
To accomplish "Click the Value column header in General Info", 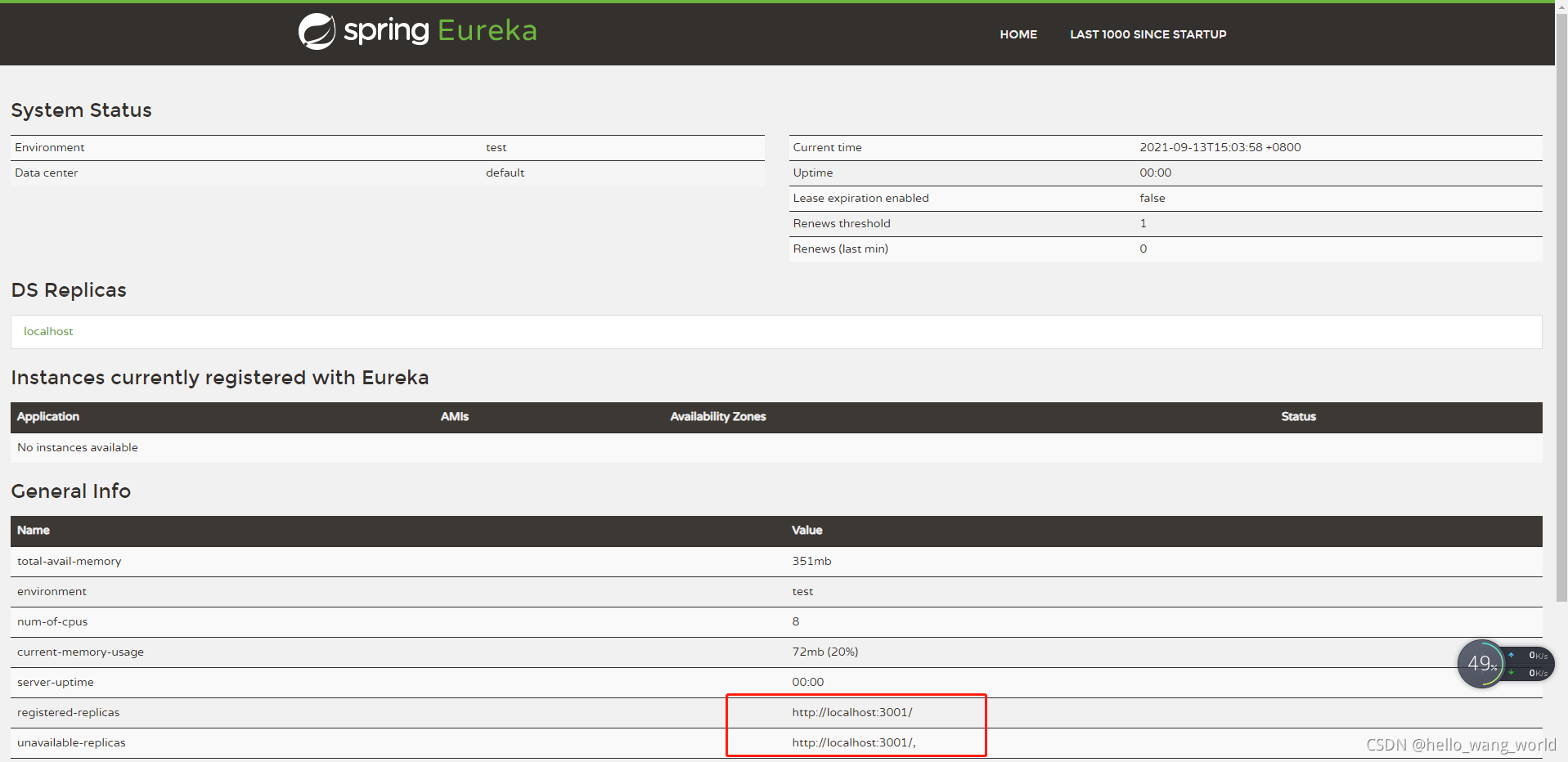I will (806, 530).
